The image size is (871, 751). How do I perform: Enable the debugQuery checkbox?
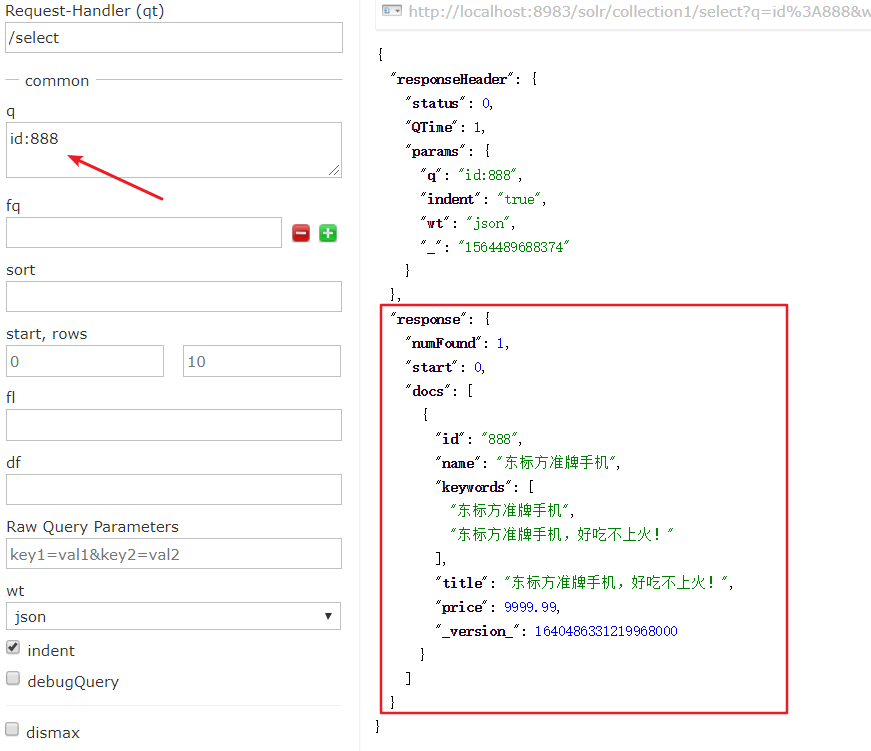pos(13,678)
